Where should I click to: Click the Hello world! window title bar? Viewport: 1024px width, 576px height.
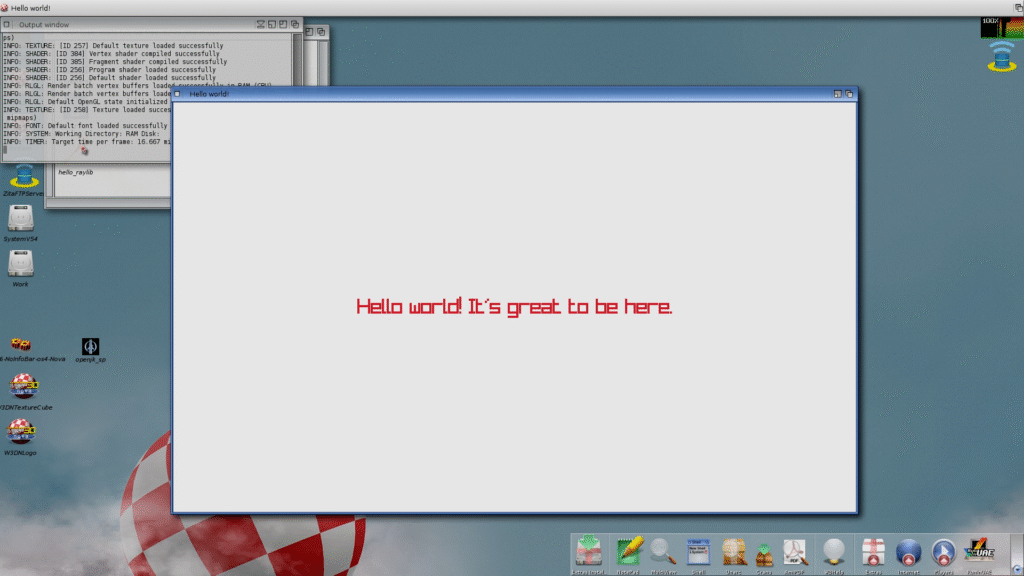click(x=514, y=94)
